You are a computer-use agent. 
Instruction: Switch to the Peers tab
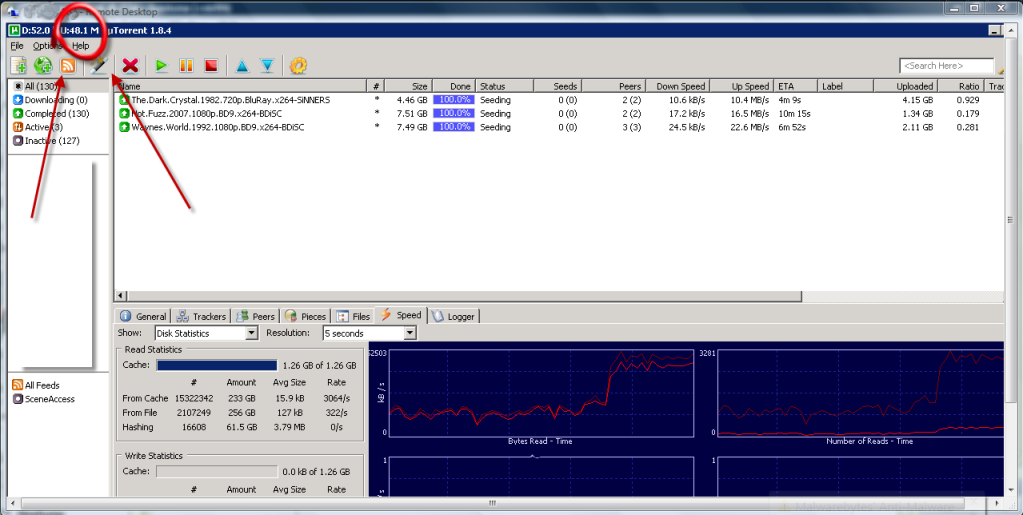coord(256,316)
